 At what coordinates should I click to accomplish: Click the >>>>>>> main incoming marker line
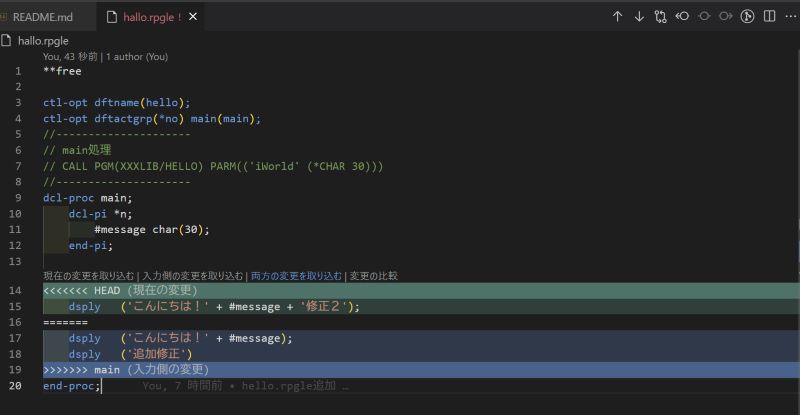click(x=421, y=370)
